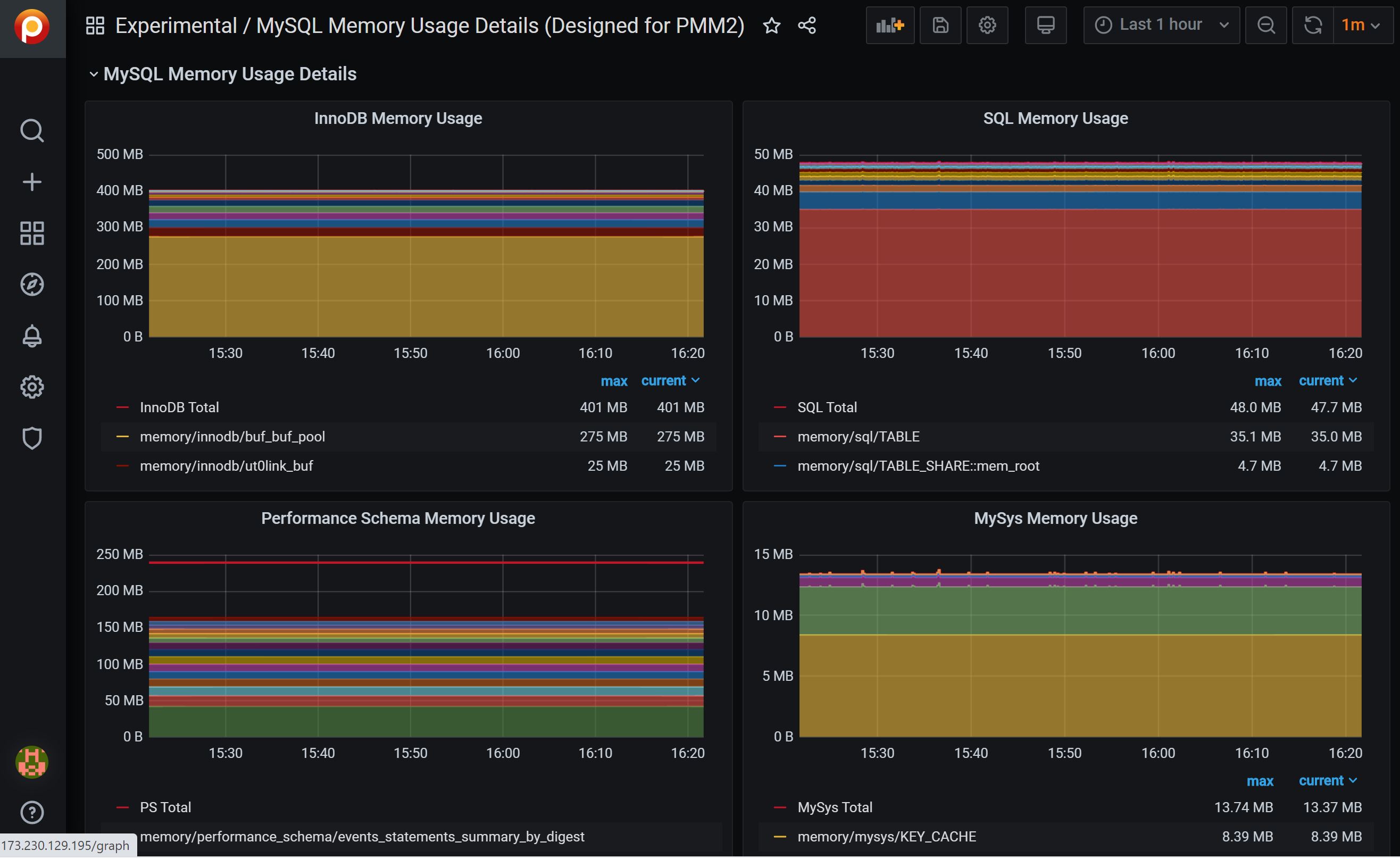
Task: Toggle the memory/sql/TABLE series visibility
Action: (858, 436)
